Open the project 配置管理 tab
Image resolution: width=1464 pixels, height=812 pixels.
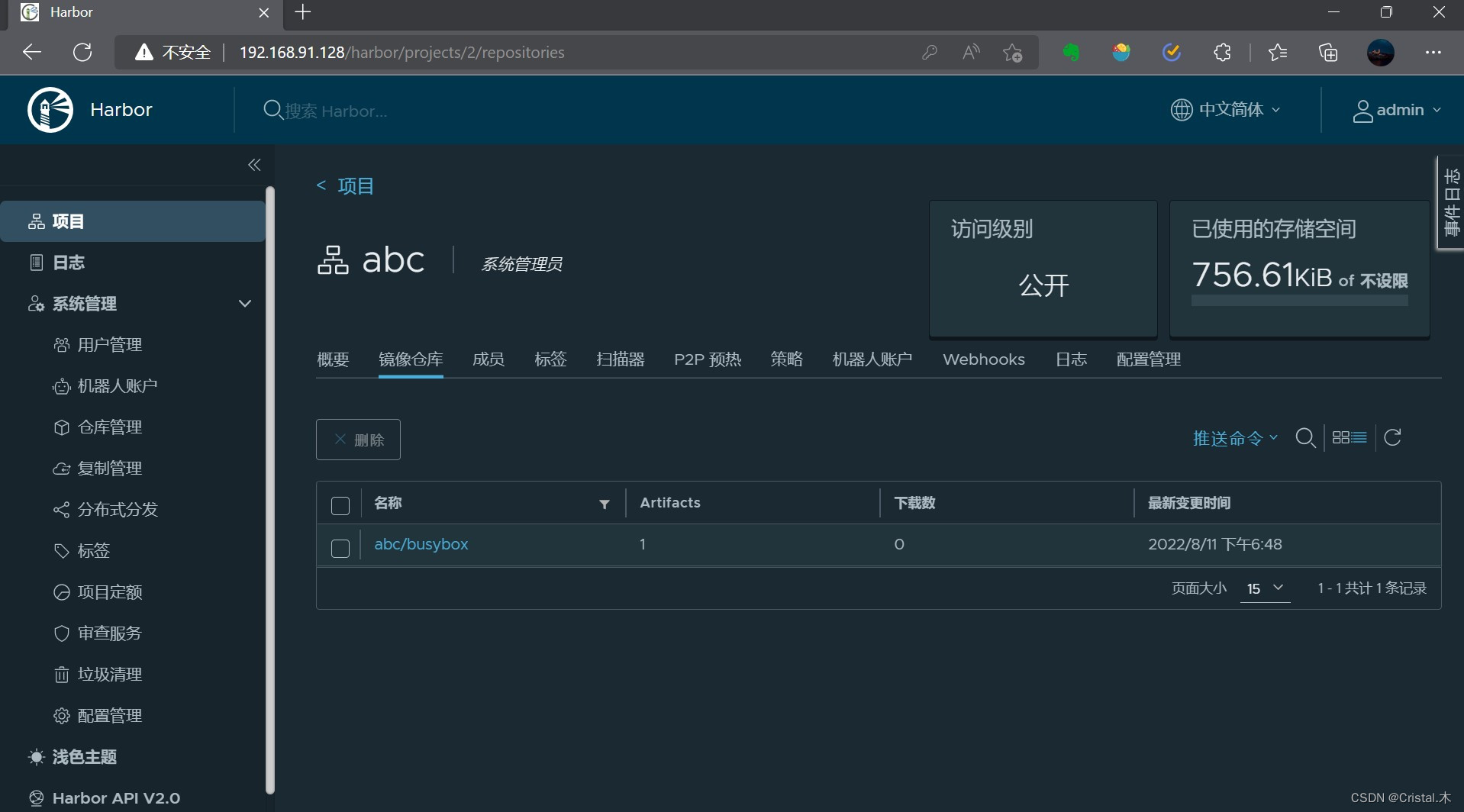tap(1149, 359)
